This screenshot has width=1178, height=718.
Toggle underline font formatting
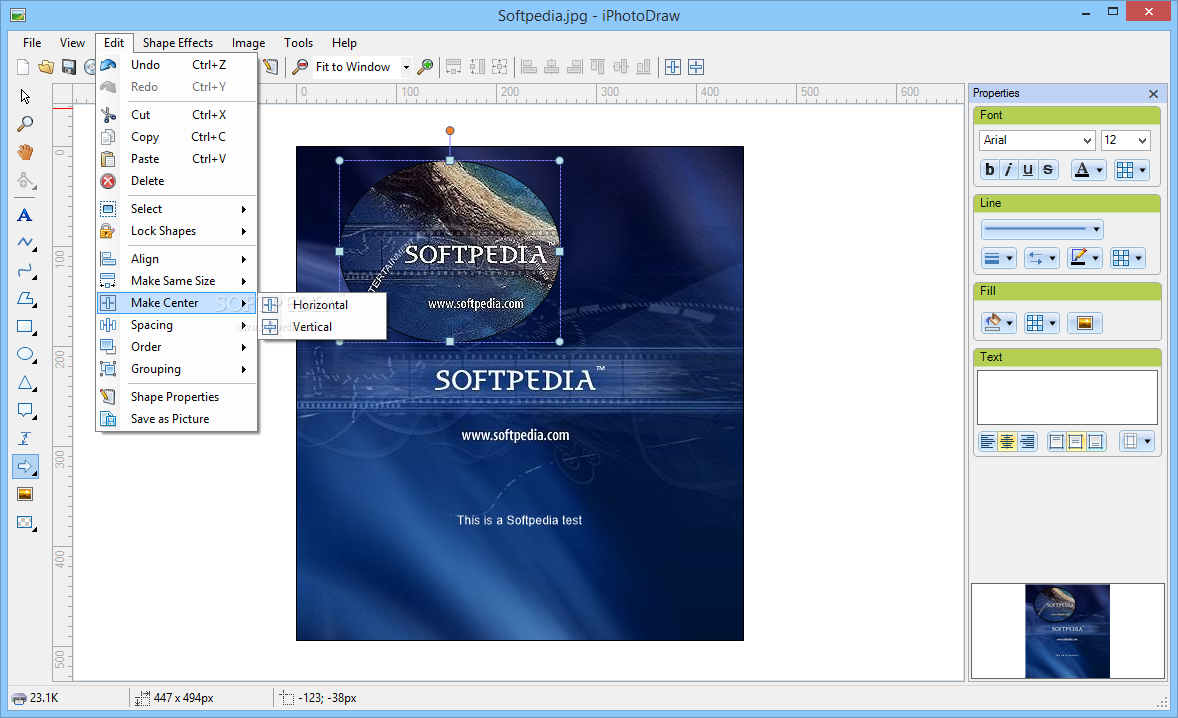(x=1028, y=170)
